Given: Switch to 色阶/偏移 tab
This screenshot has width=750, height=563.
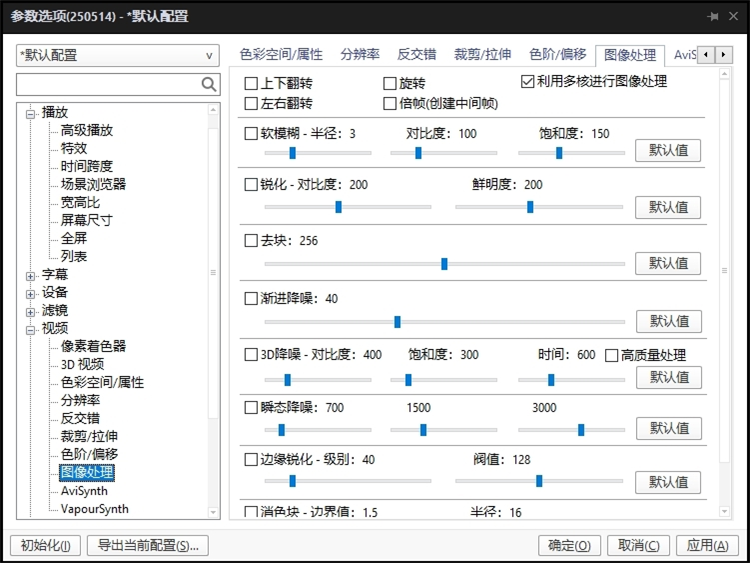Looking at the screenshot, I should click(x=558, y=55).
